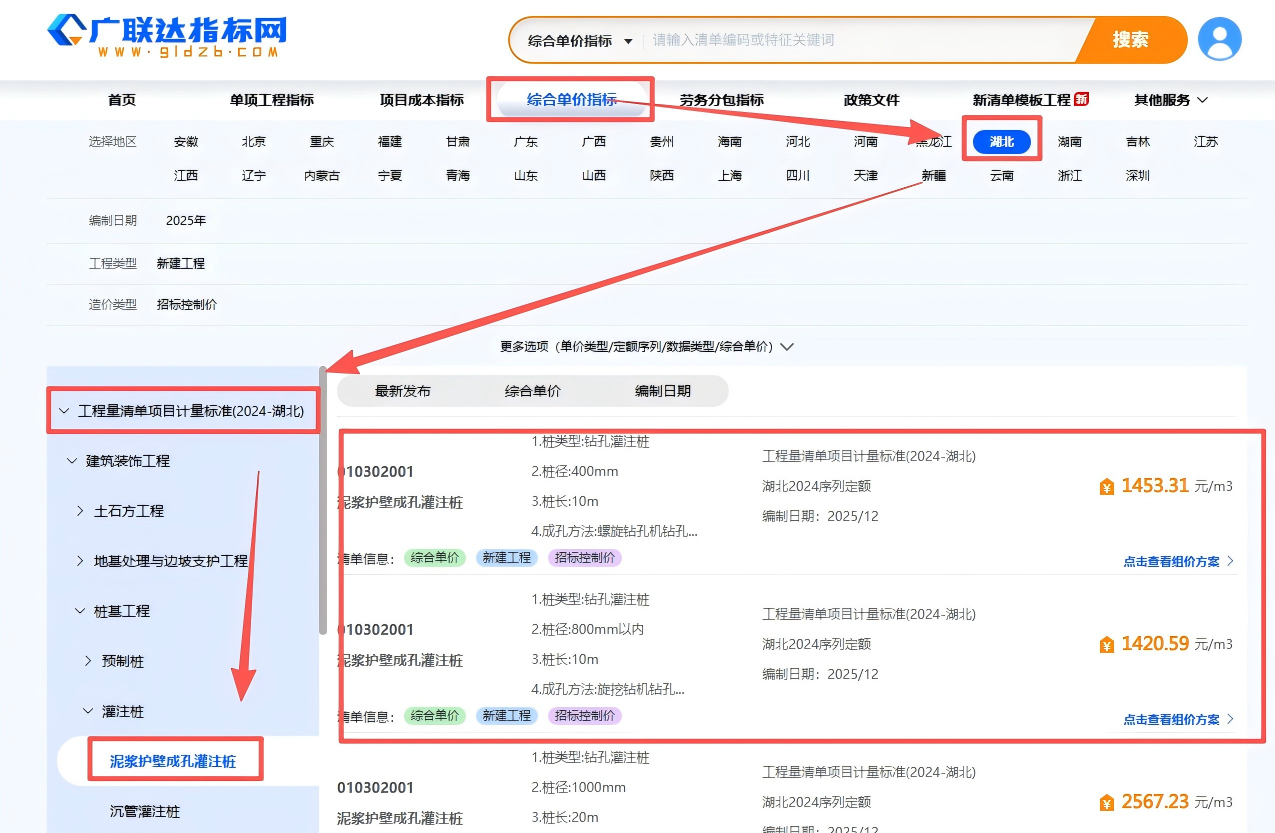Viewport: 1275px width, 833px height.
Task: View 组价方案 for the 1420.59 item
Action: point(1179,720)
